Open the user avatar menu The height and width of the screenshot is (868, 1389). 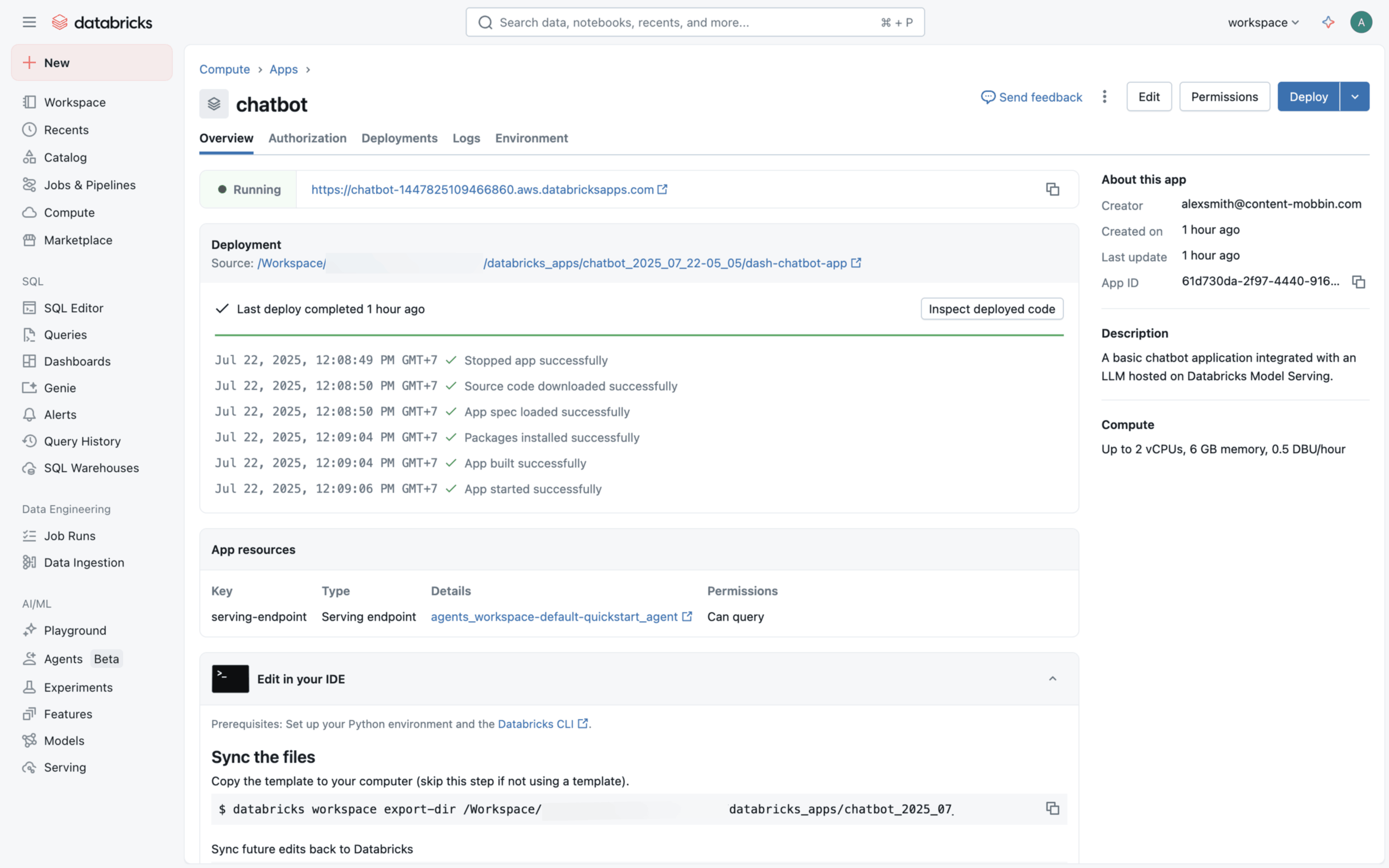[x=1361, y=23]
